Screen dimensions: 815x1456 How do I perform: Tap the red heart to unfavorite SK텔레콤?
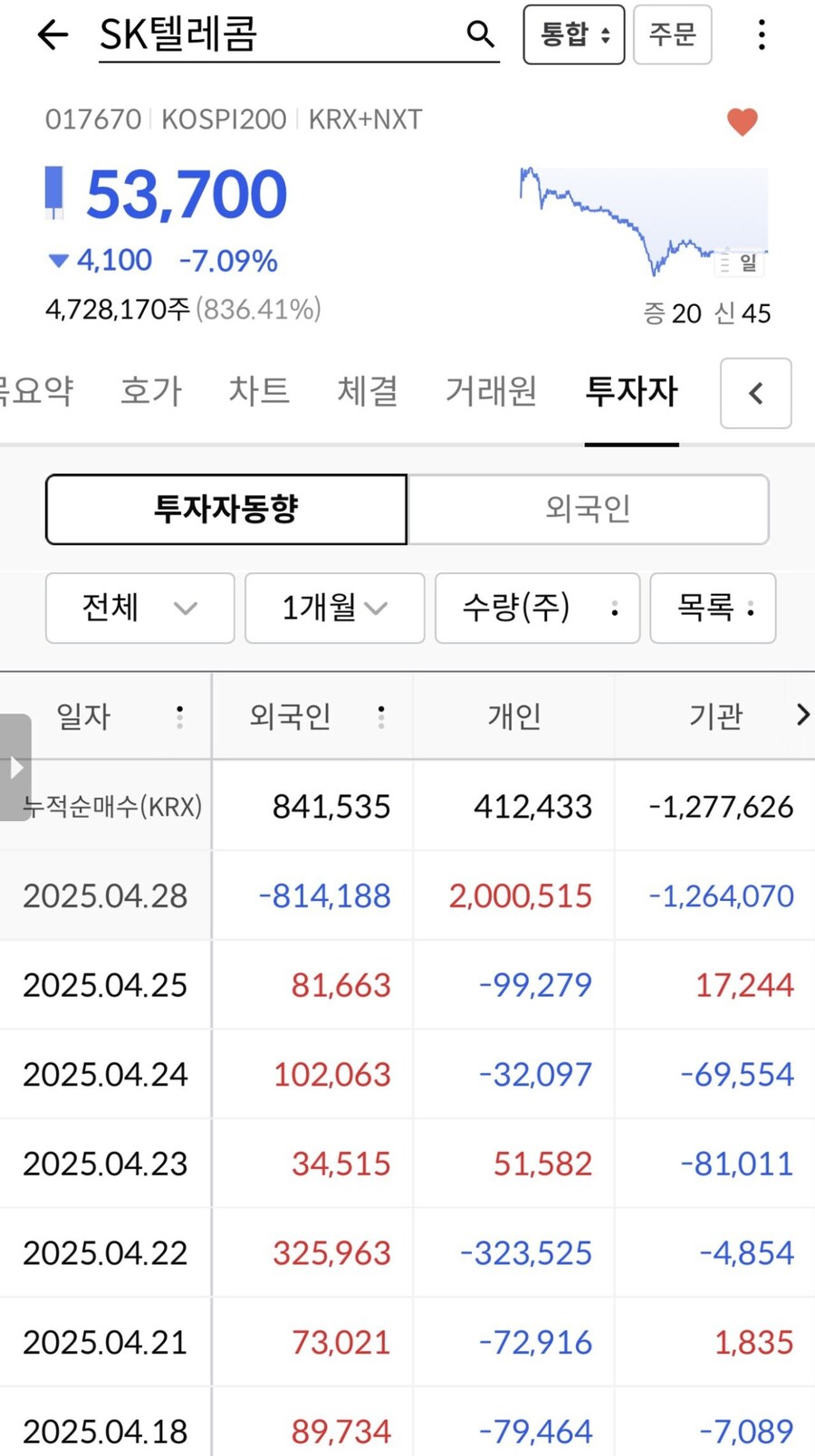(x=743, y=121)
